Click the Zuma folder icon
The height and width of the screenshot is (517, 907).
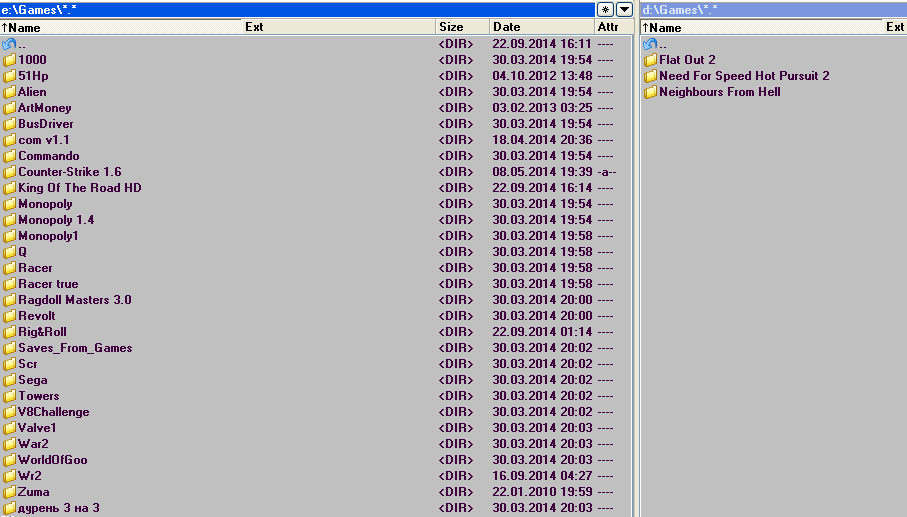[9, 492]
